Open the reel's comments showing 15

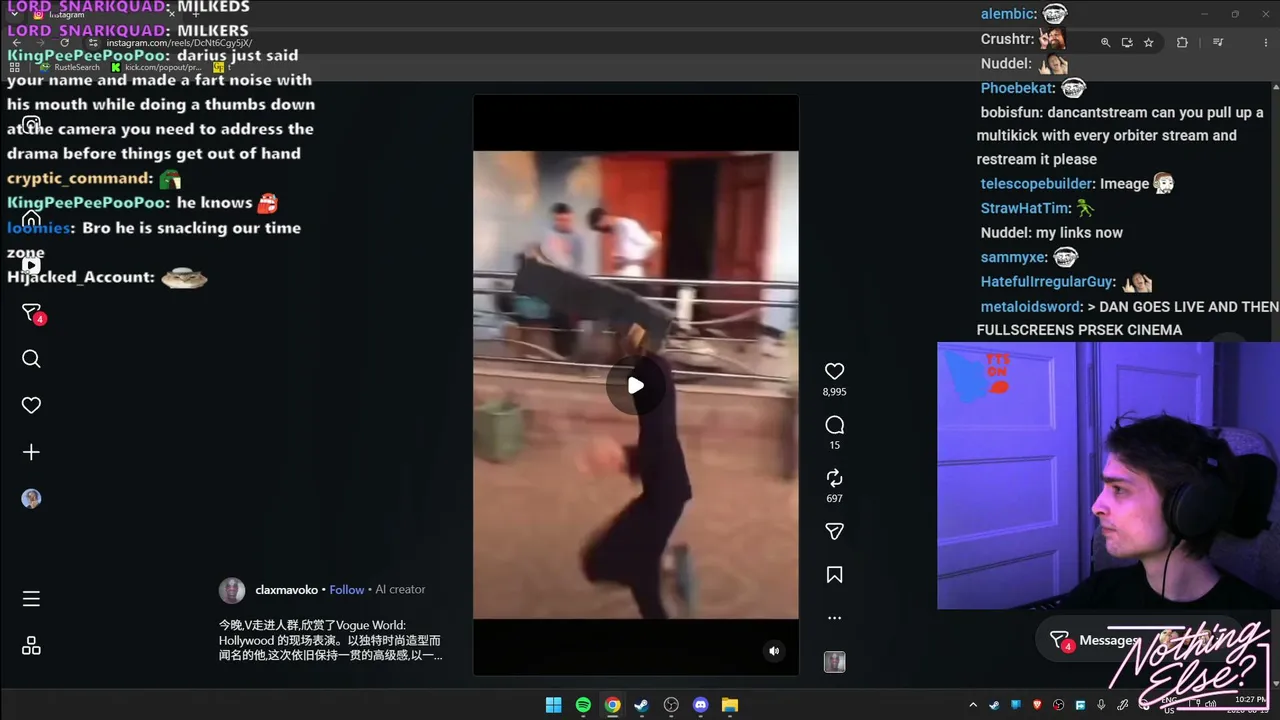click(x=834, y=425)
